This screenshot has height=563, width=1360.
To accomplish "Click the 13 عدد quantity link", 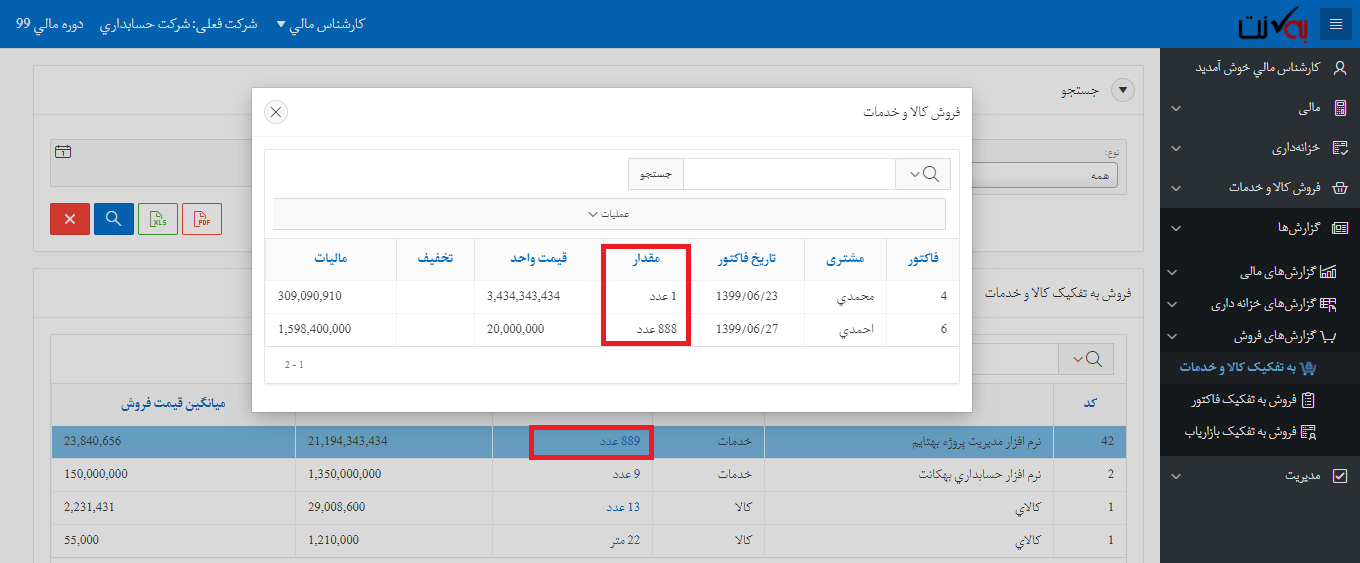I will pyautogui.click(x=623, y=508).
